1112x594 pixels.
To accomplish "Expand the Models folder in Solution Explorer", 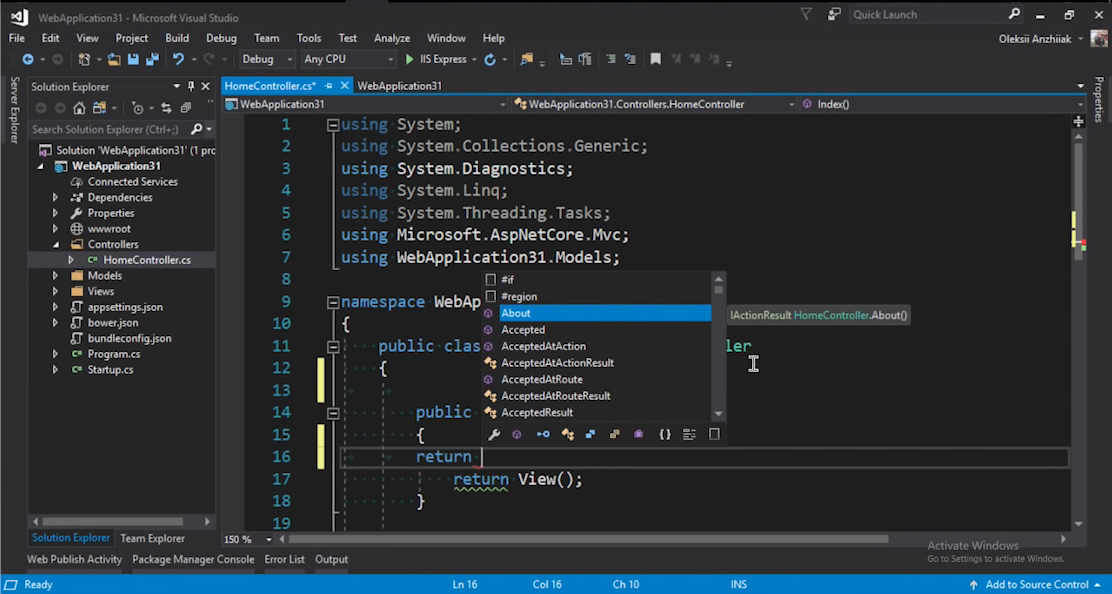I will point(56,276).
